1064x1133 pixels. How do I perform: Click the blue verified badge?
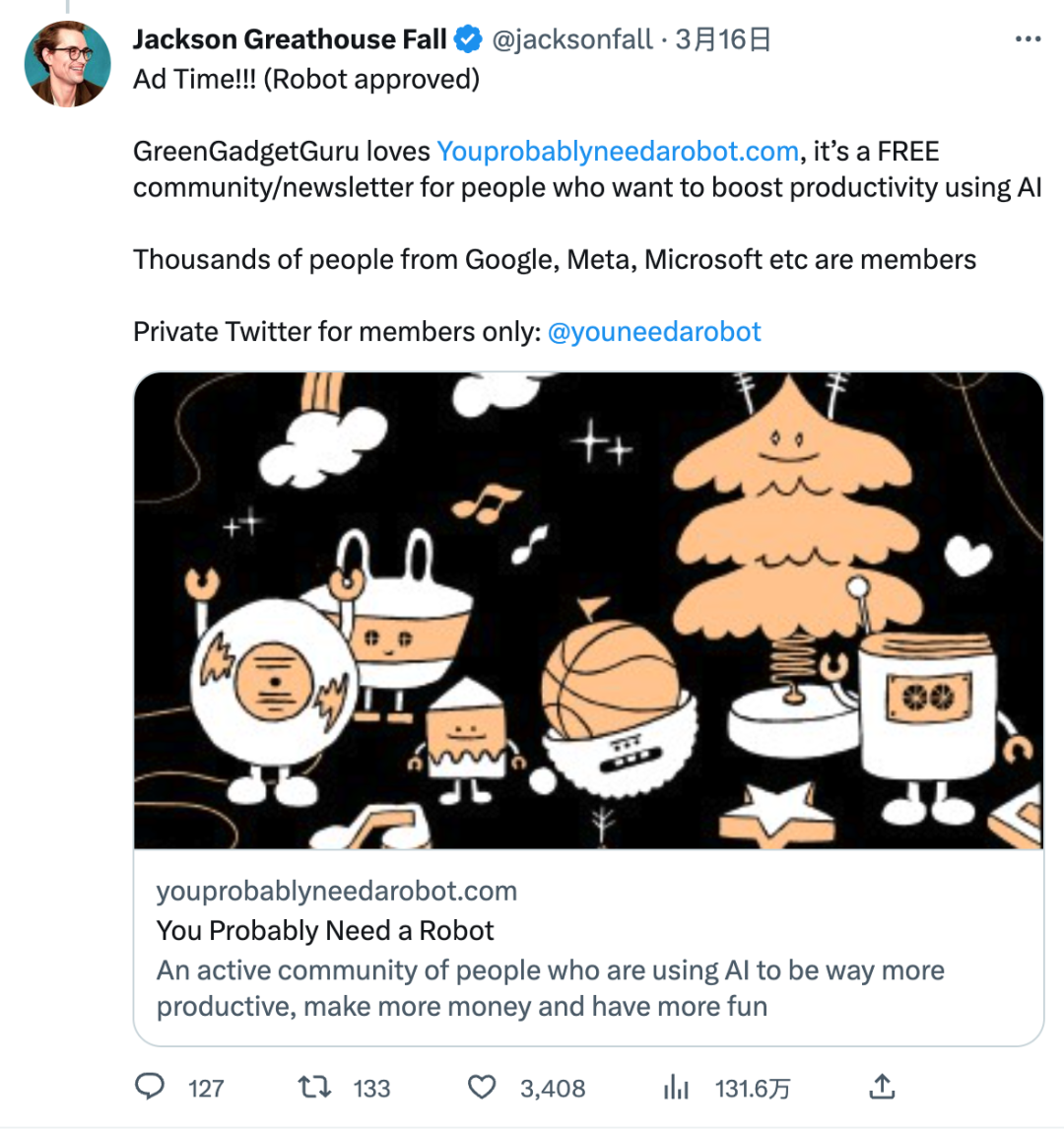point(468,39)
